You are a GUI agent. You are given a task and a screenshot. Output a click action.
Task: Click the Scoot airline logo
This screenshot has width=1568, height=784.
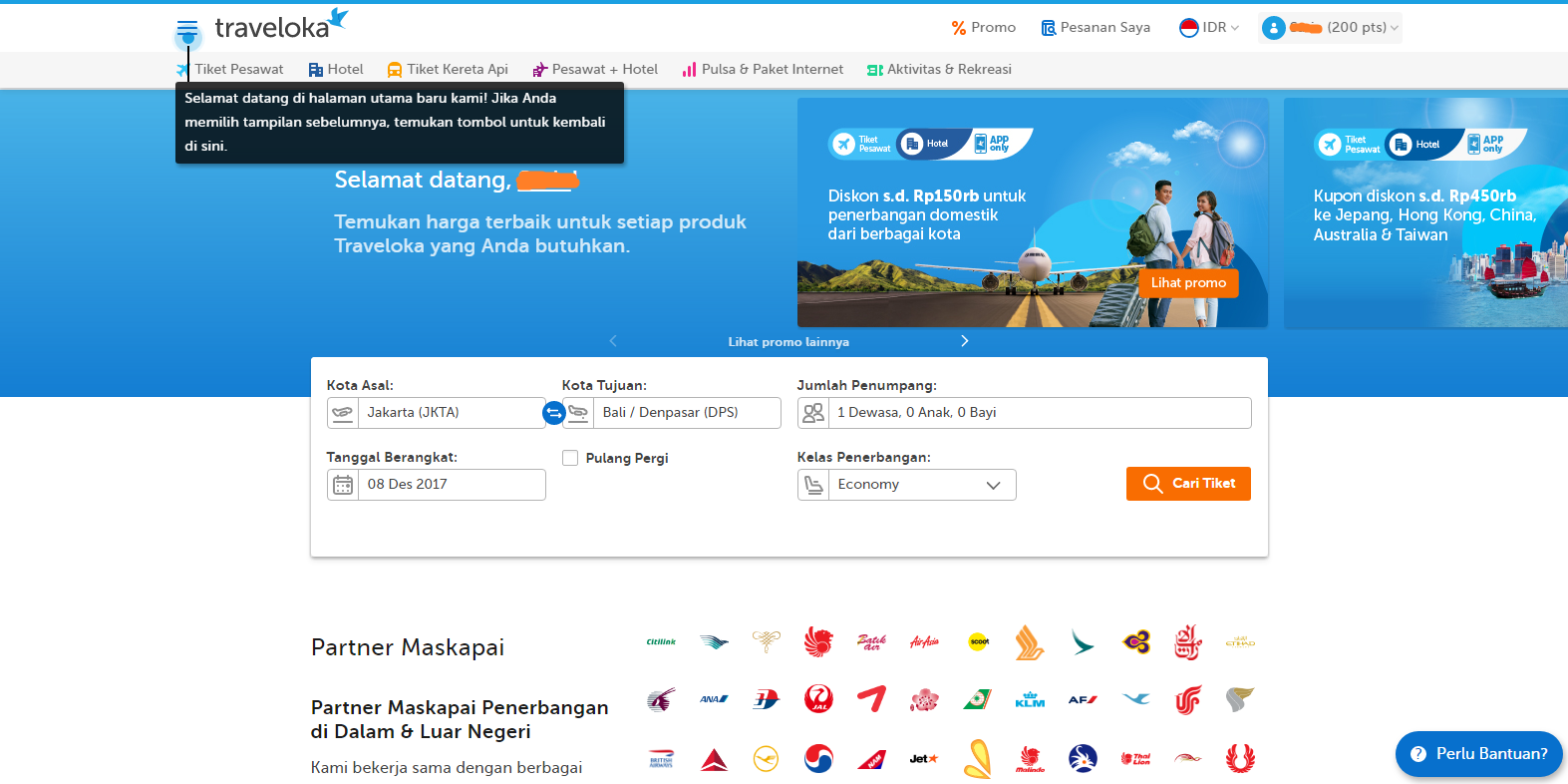[979, 642]
